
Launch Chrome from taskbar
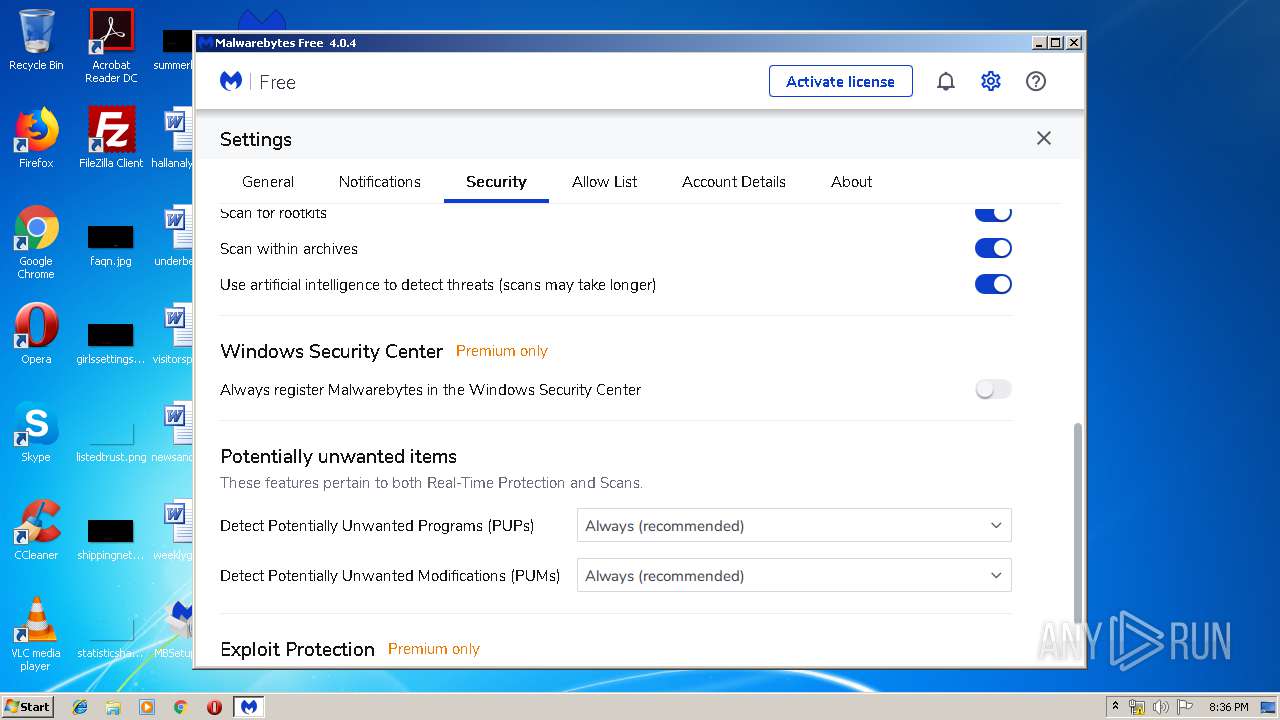[x=180, y=706]
